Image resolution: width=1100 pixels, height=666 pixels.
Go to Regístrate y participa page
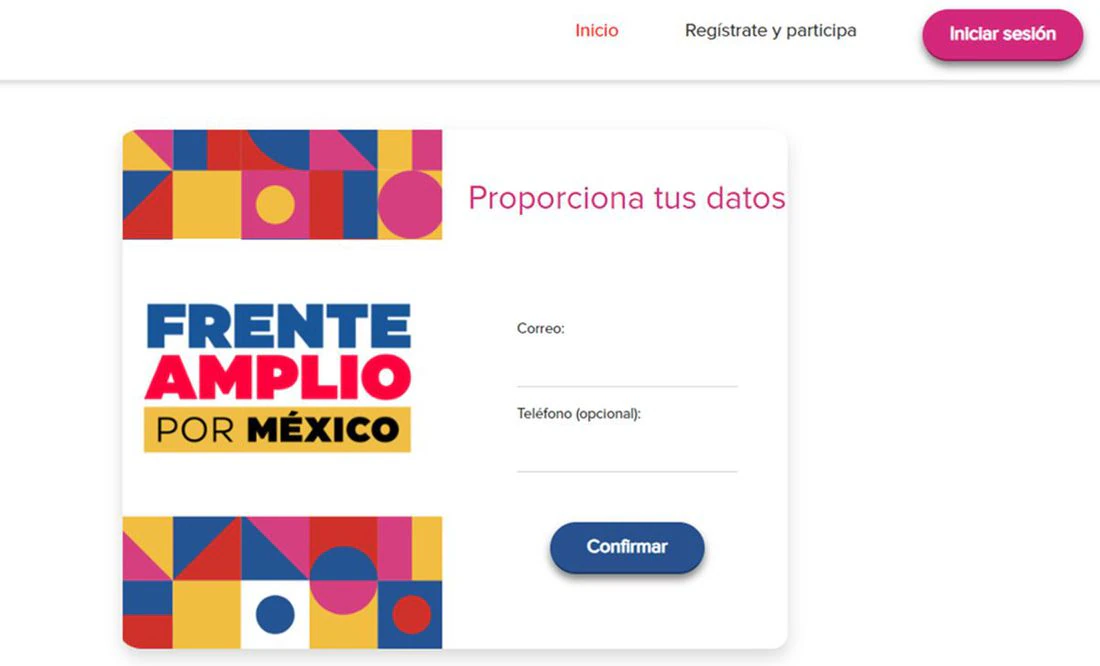click(770, 30)
